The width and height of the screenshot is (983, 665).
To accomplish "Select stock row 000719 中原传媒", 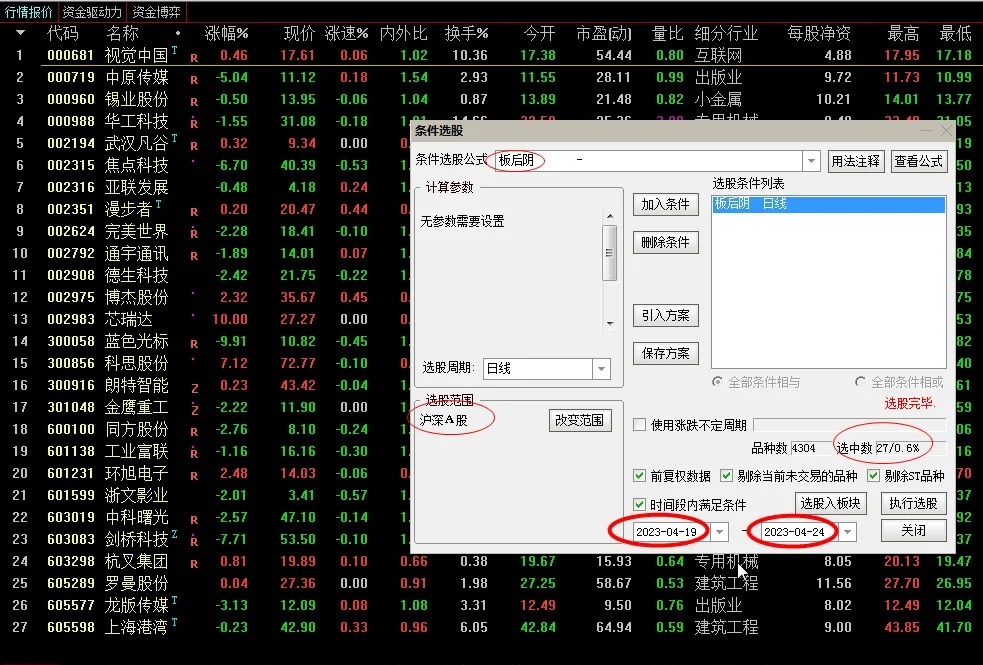I will coord(492,77).
